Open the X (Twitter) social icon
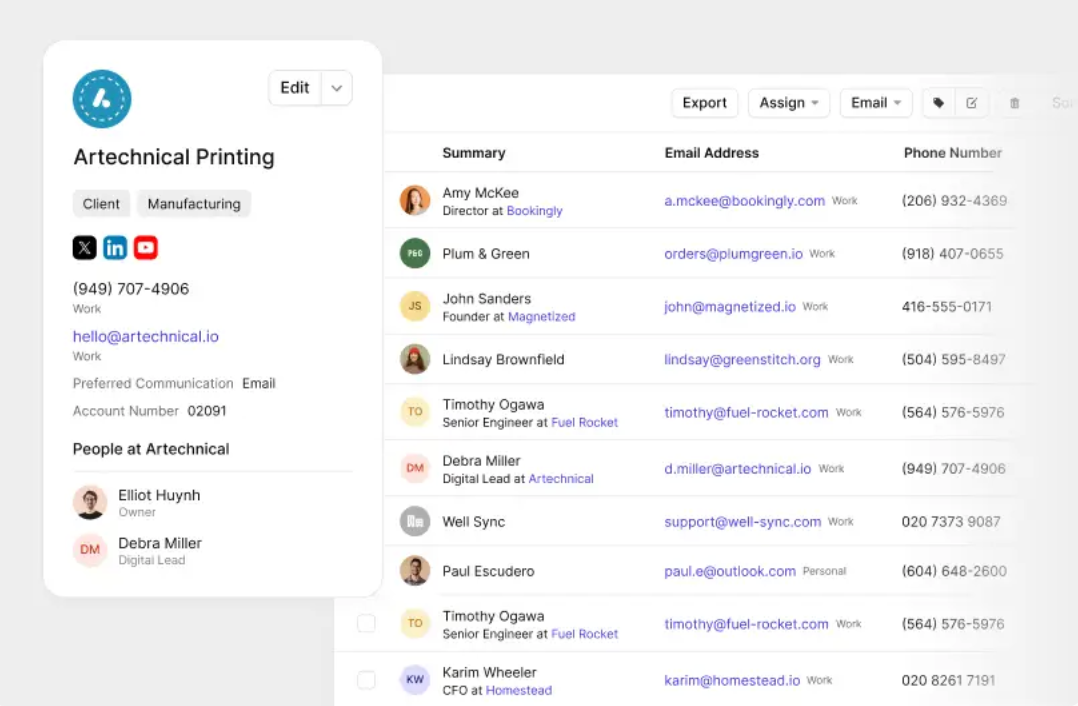The height and width of the screenshot is (706, 1078). [85, 247]
